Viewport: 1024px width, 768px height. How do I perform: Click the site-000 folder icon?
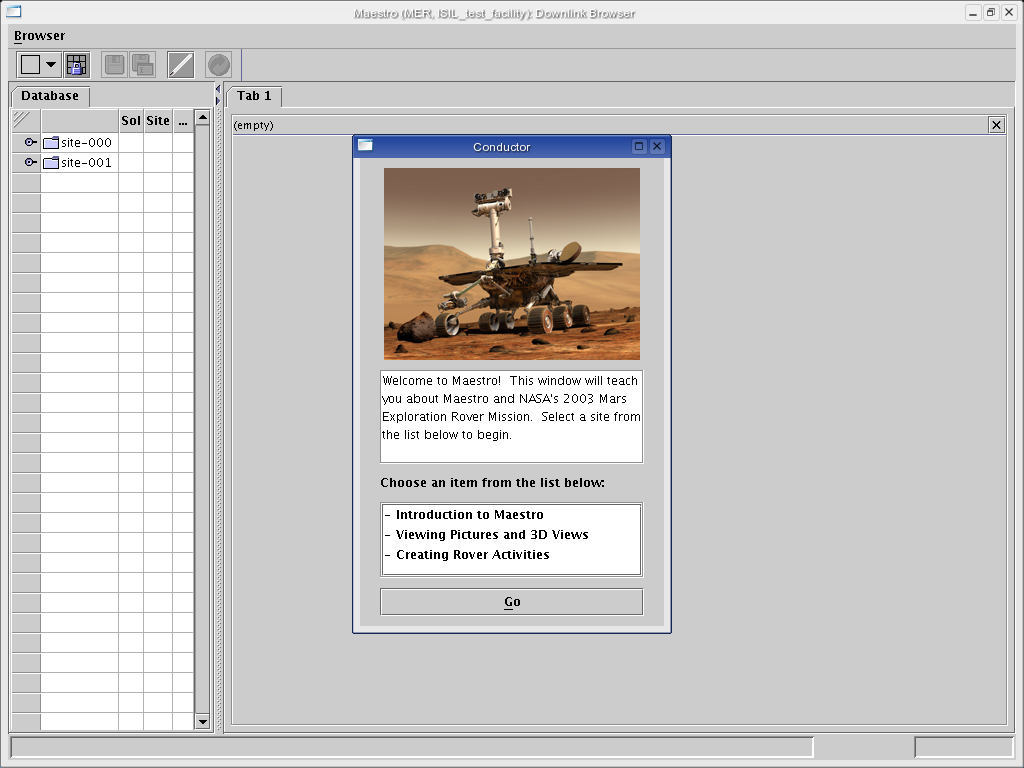click(51, 142)
